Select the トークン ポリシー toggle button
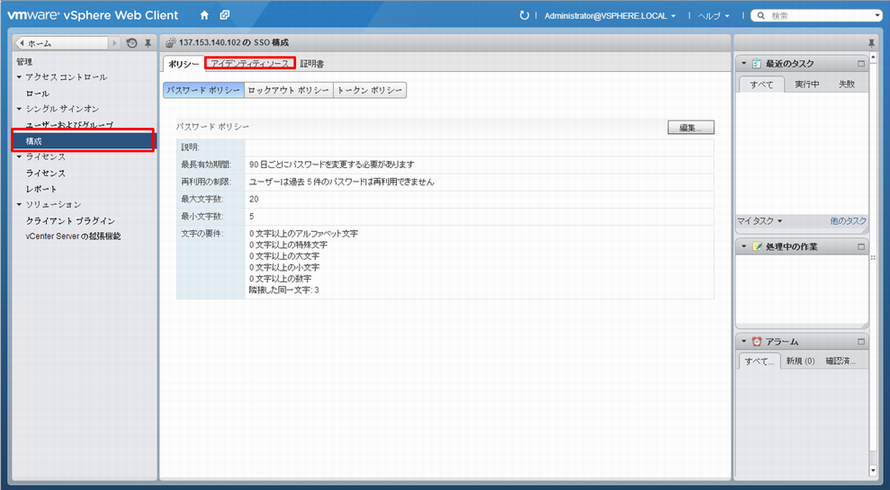This screenshot has height=490, width=890. 369,90
